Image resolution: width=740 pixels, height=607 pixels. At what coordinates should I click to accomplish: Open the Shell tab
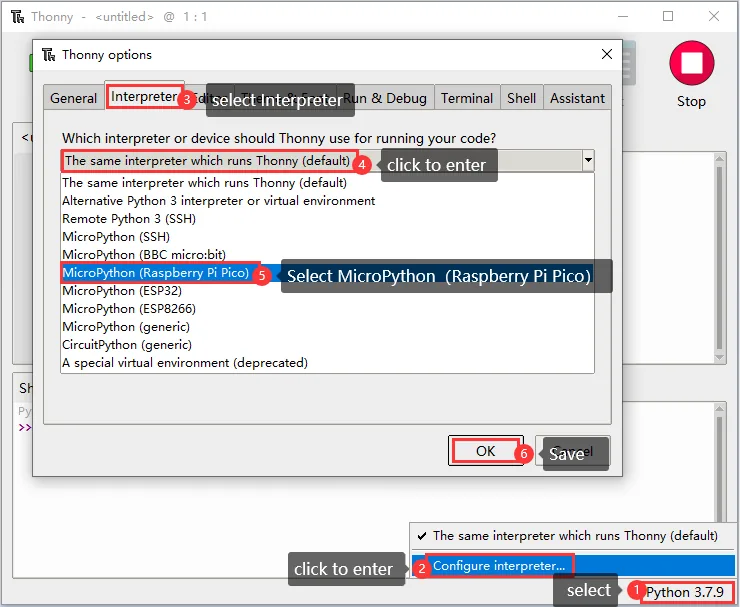(521, 98)
